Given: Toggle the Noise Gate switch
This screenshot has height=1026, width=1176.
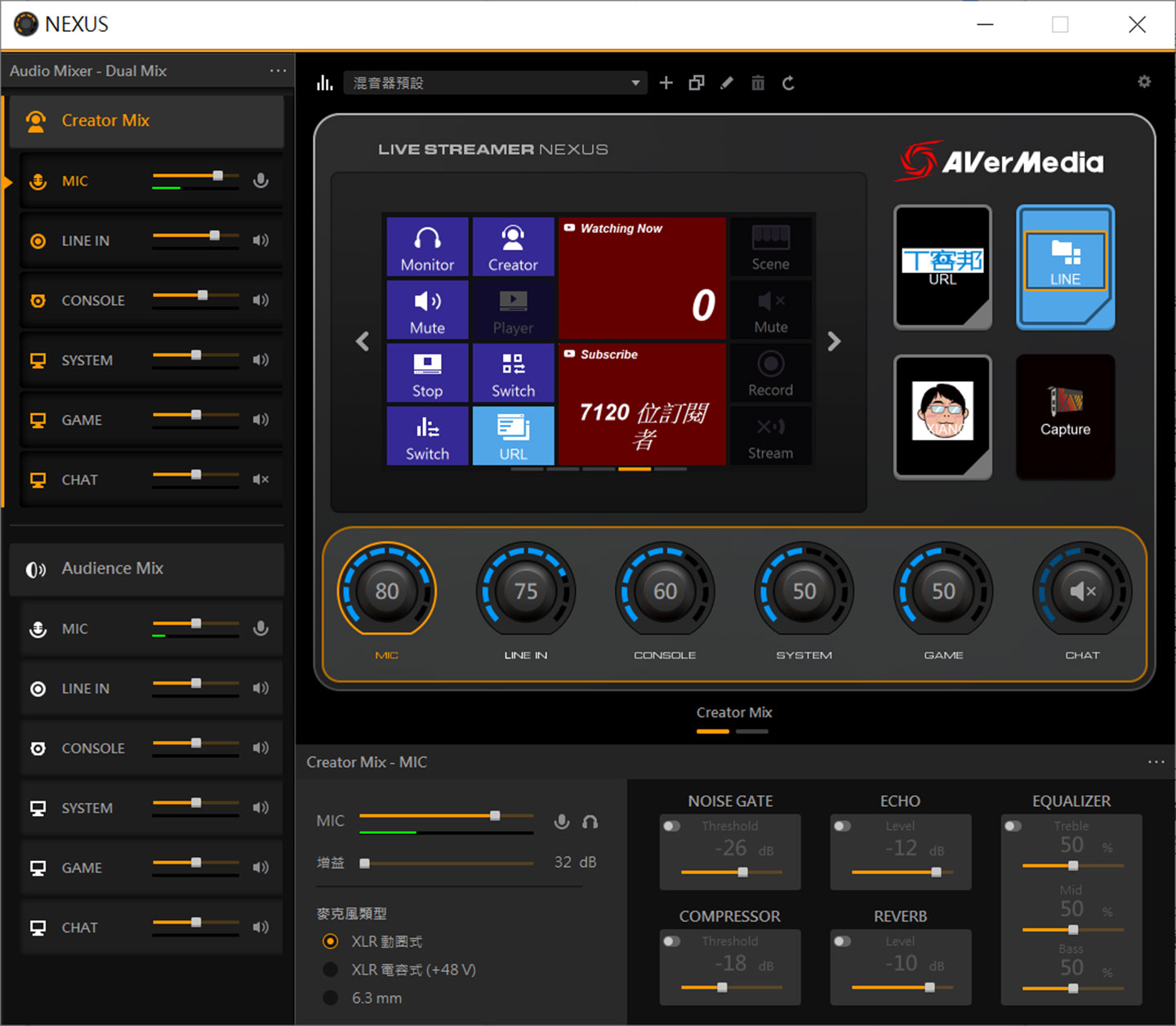Looking at the screenshot, I should click(x=672, y=826).
